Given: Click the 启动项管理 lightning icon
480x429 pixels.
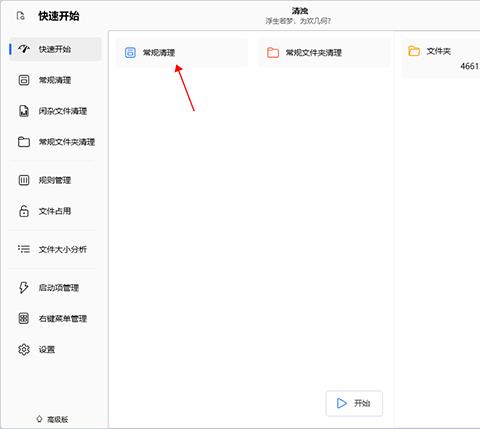Looking at the screenshot, I should [x=24, y=287].
